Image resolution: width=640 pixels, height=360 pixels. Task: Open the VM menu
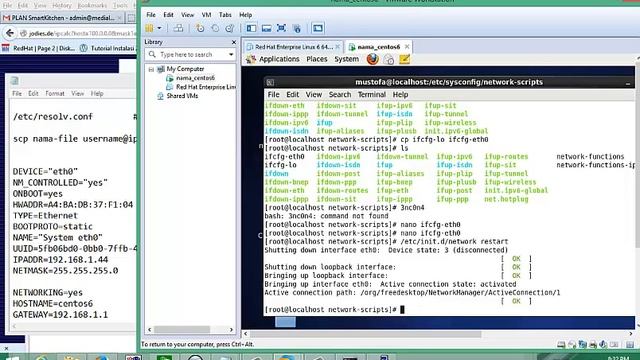click(207, 15)
